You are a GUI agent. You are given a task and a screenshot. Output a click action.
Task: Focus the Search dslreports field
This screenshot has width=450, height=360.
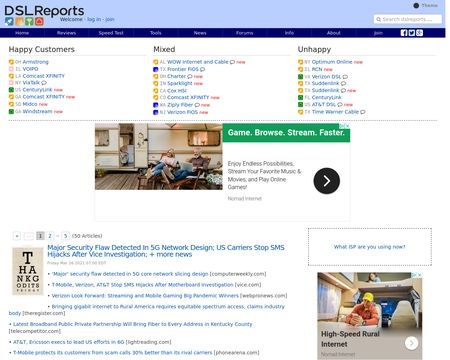(x=408, y=19)
